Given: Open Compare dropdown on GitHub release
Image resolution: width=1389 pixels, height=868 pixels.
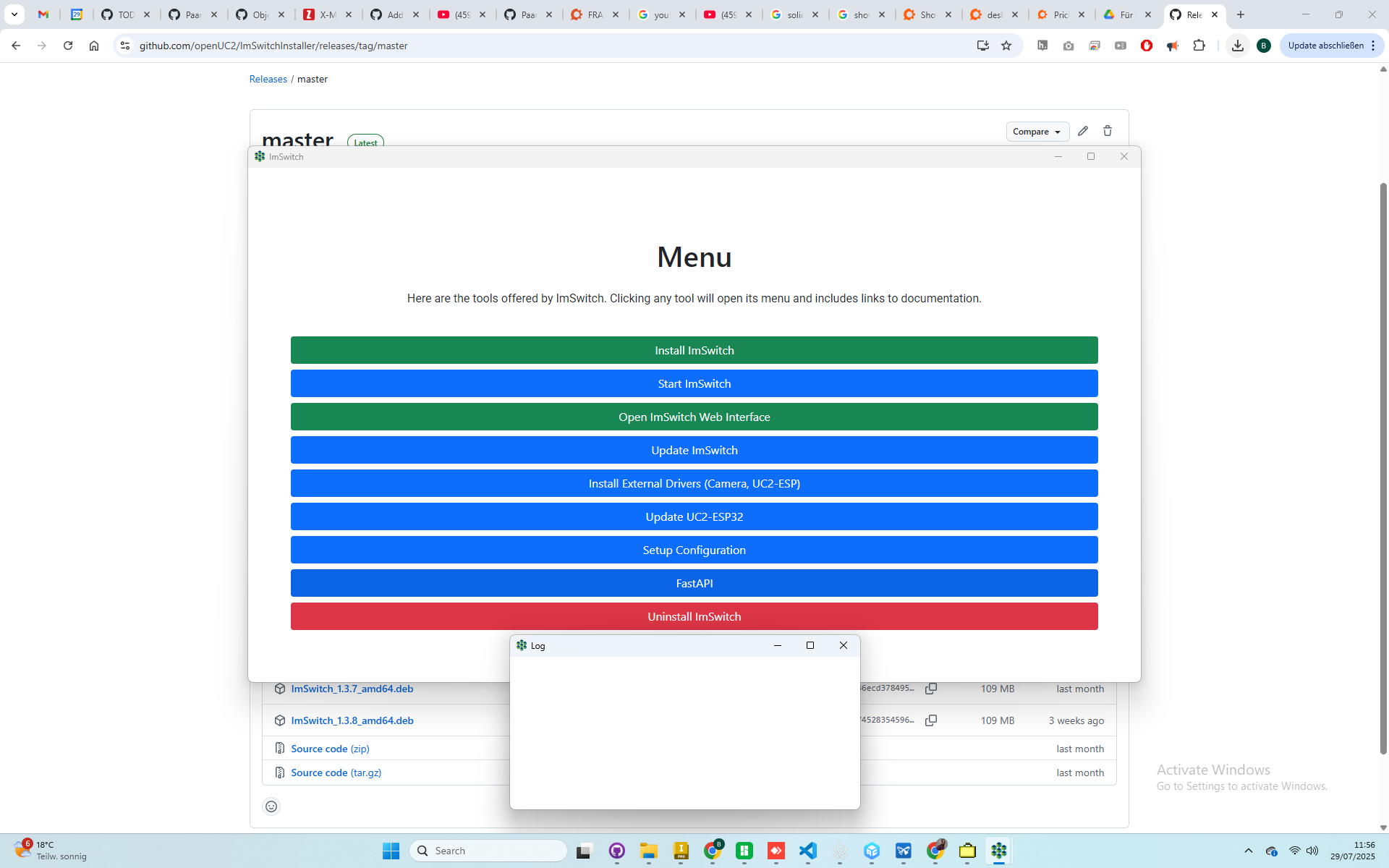Looking at the screenshot, I should tap(1037, 132).
